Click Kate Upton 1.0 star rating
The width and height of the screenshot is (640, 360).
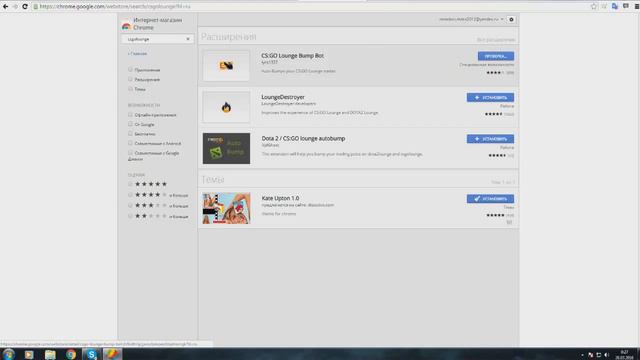(x=495, y=215)
